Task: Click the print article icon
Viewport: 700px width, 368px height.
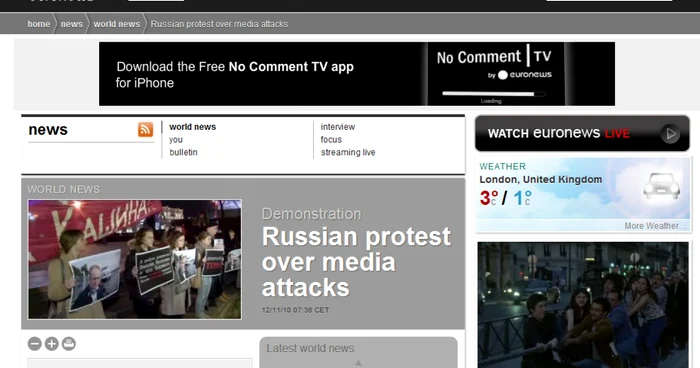Action: click(x=69, y=344)
